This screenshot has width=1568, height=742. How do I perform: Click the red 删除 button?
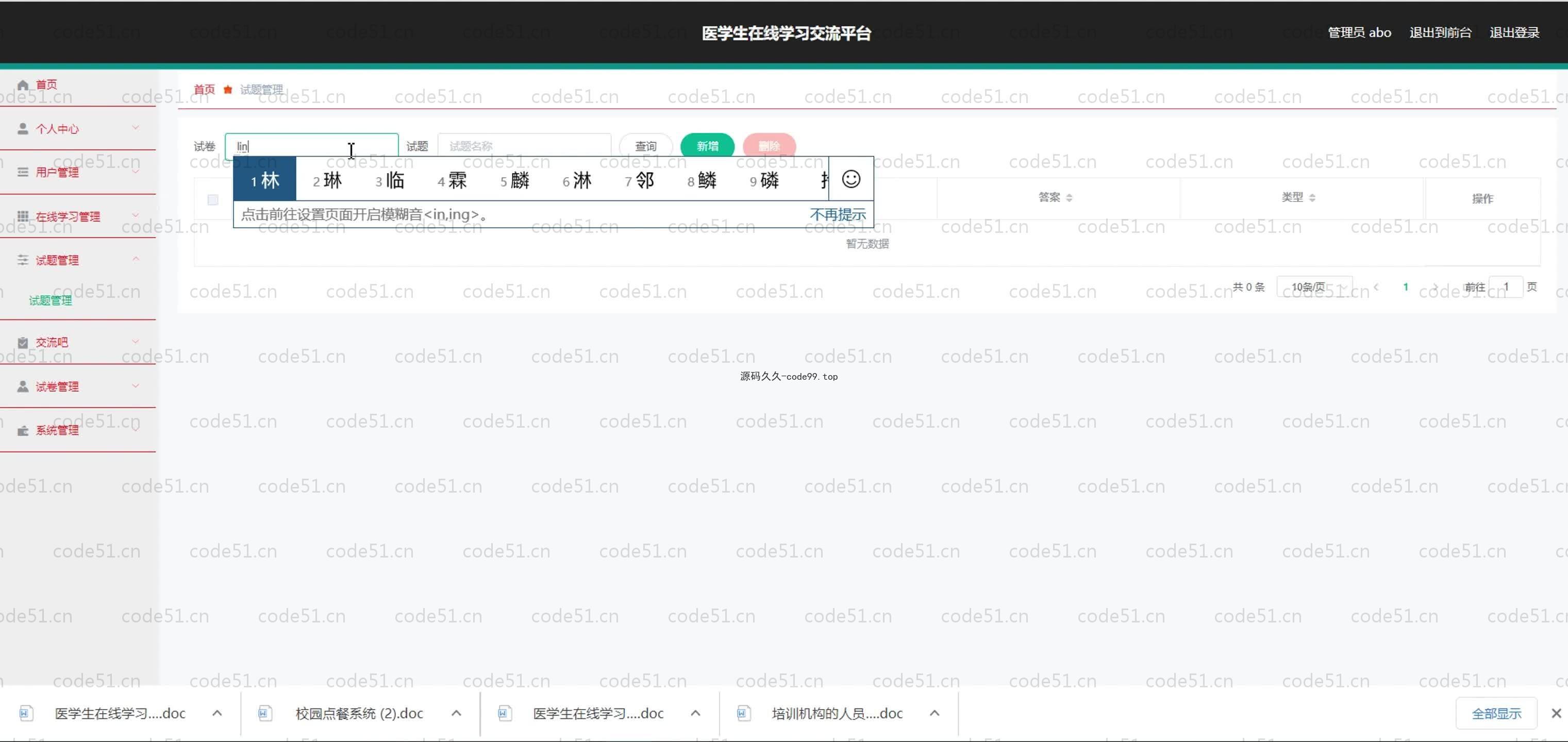point(770,146)
